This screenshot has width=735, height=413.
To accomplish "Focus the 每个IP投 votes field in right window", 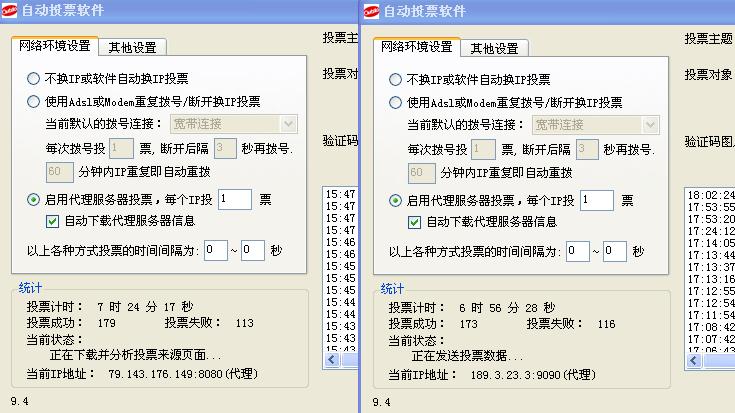I will [x=596, y=200].
